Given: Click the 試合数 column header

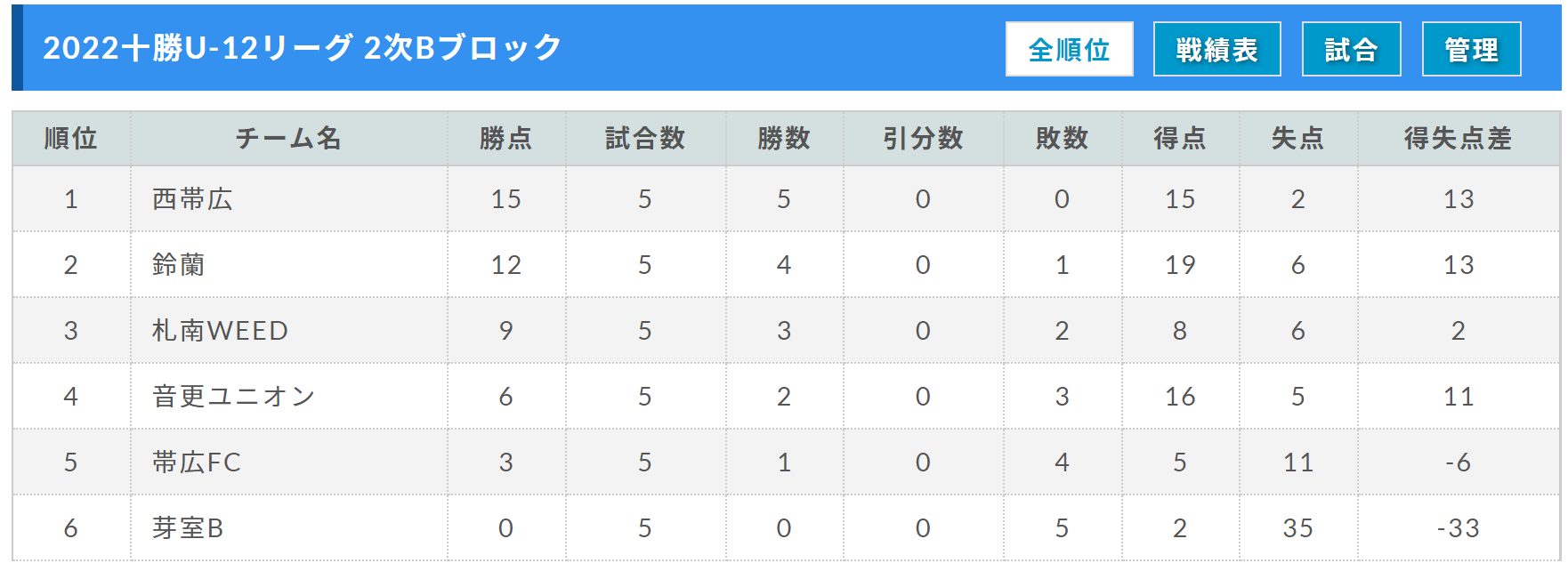Looking at the screenshot, I should click(x=645, y=139).
